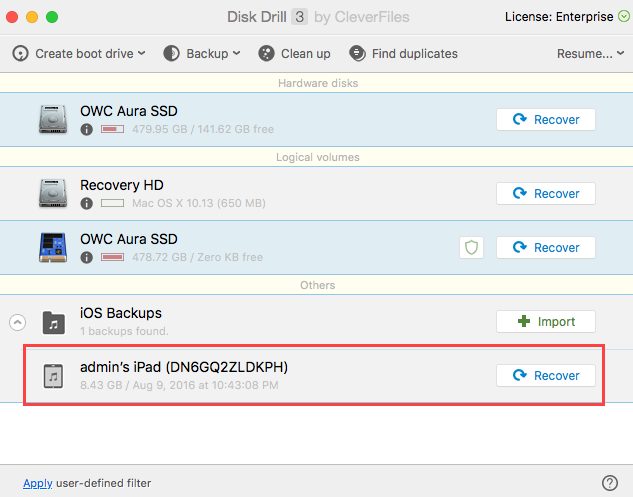The width and height of the screenshot is (633, 497).
Task: Open the Backup dropdown menu
Action: (x=202, y=53)
